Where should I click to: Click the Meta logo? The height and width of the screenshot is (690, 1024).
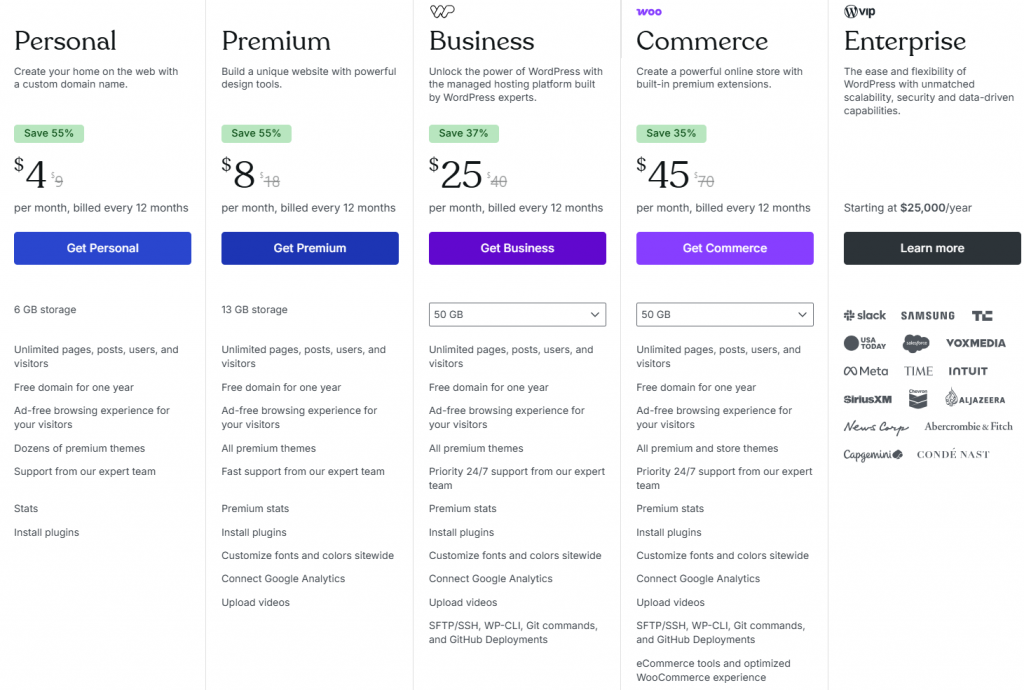(x=866, y=371)
